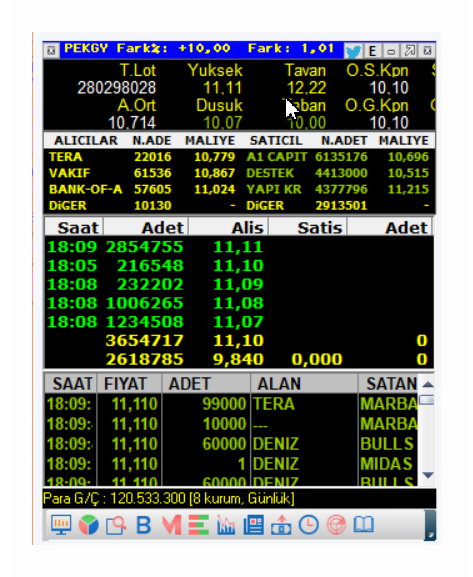This screenshot has height=577, width=473.
Task: Click the blue B icon
Action: tap(144, 525)
